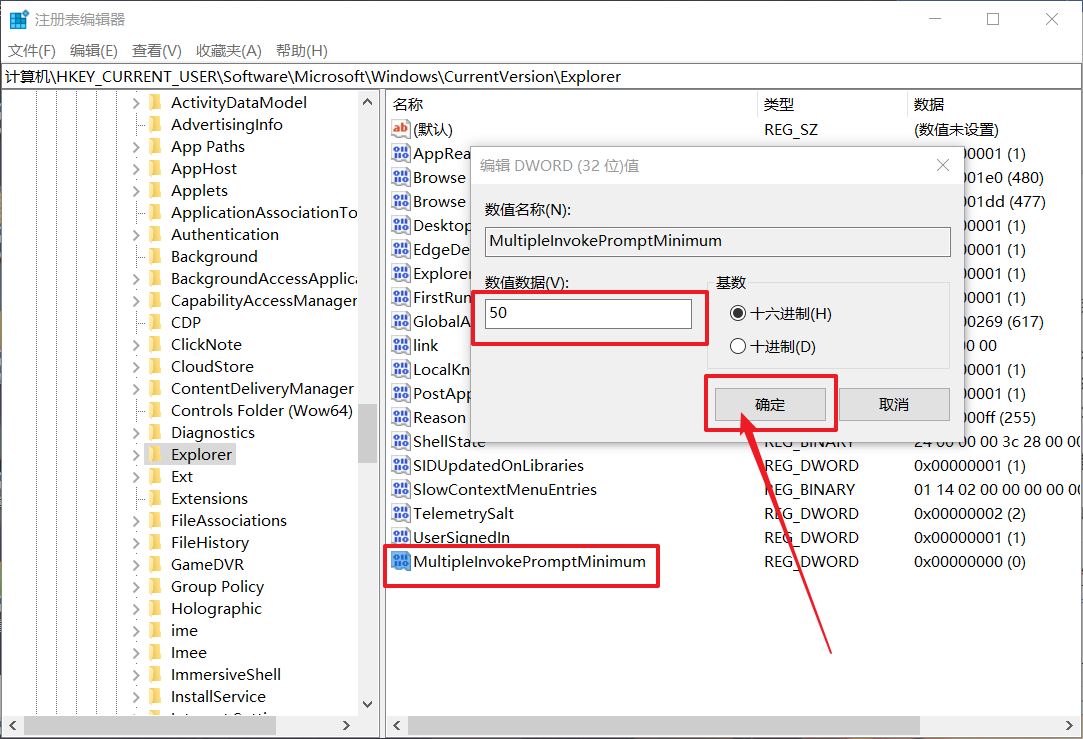The width and height of the screenshot is (1083, 739).
Task: Click the GameDVR folder icon
Action: click(155, 565)
